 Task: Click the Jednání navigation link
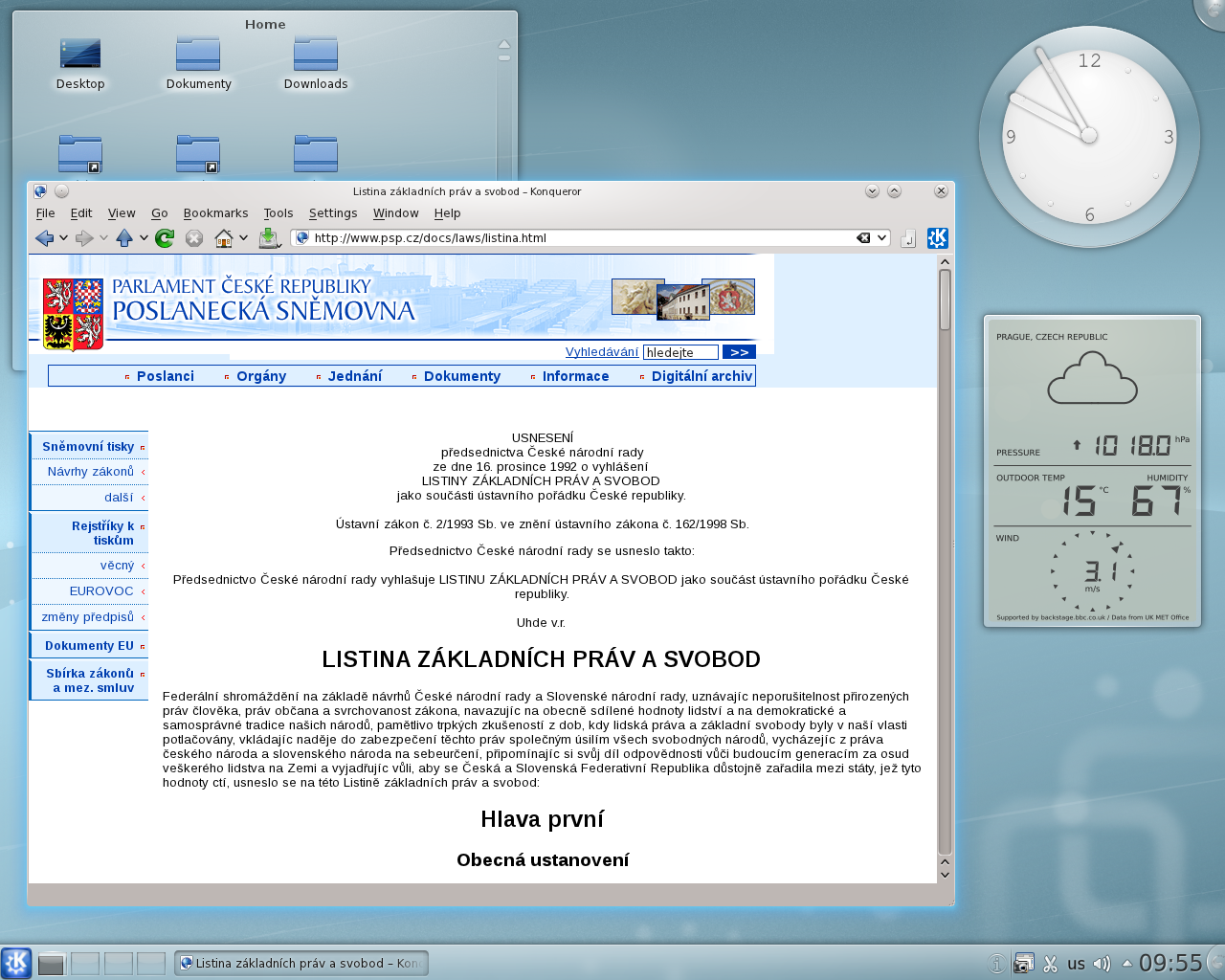[355, 376]
